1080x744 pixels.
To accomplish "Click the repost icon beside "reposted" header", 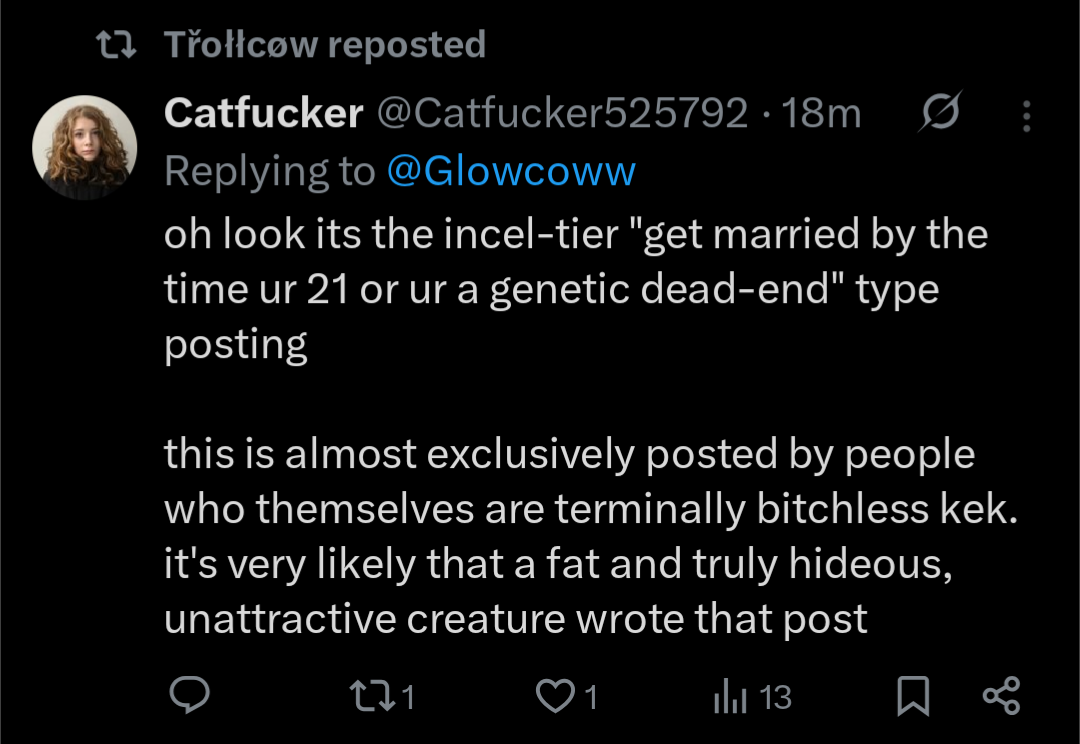I will tap(114, 44).
